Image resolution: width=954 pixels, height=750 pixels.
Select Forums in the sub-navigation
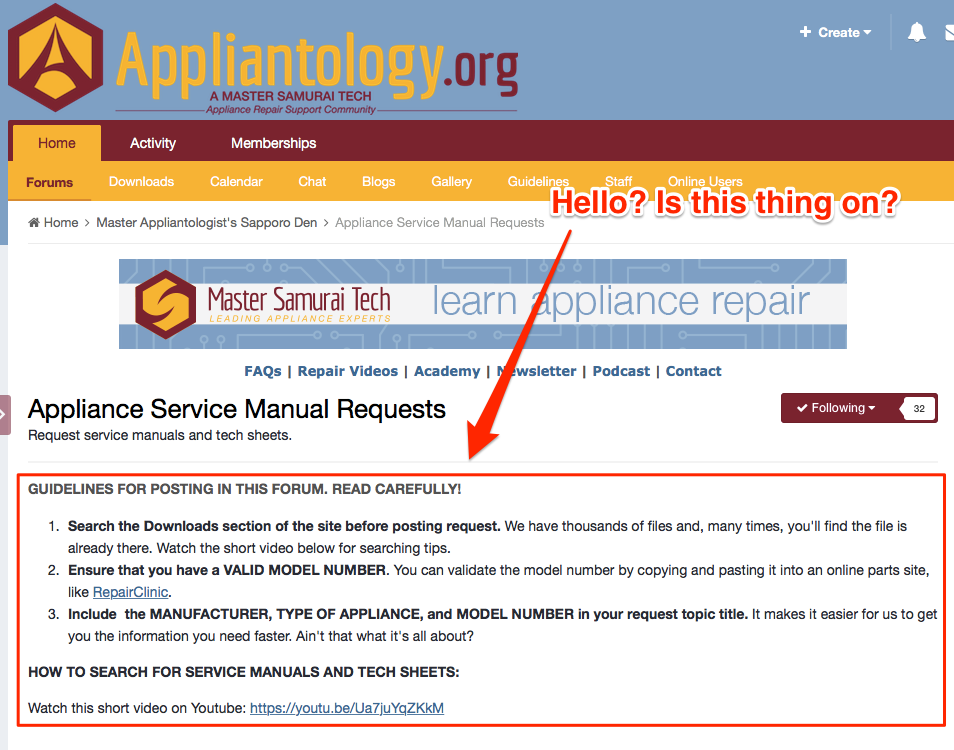point(49,182)
